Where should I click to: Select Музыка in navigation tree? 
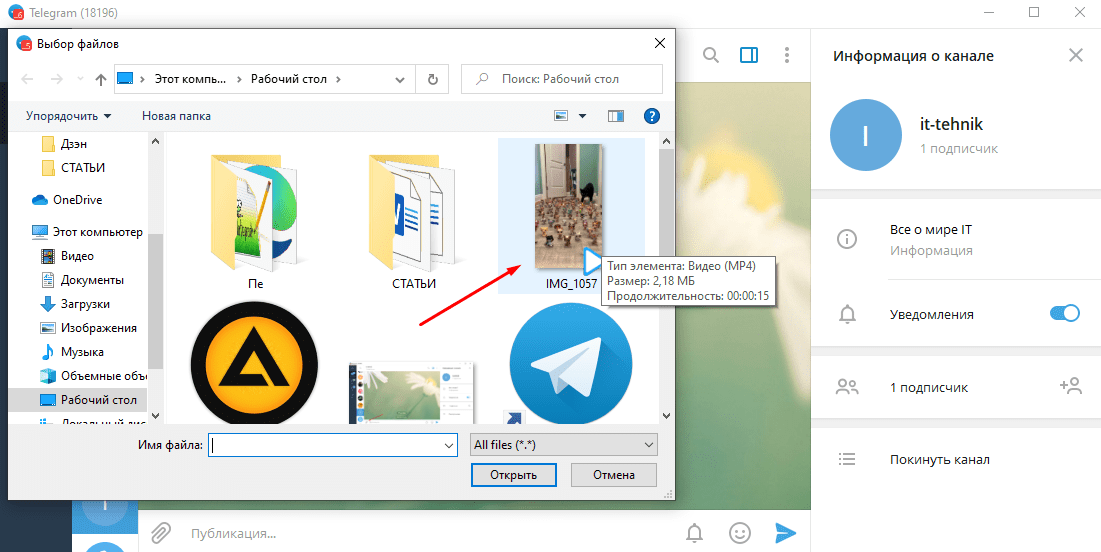tap(82, 352)
